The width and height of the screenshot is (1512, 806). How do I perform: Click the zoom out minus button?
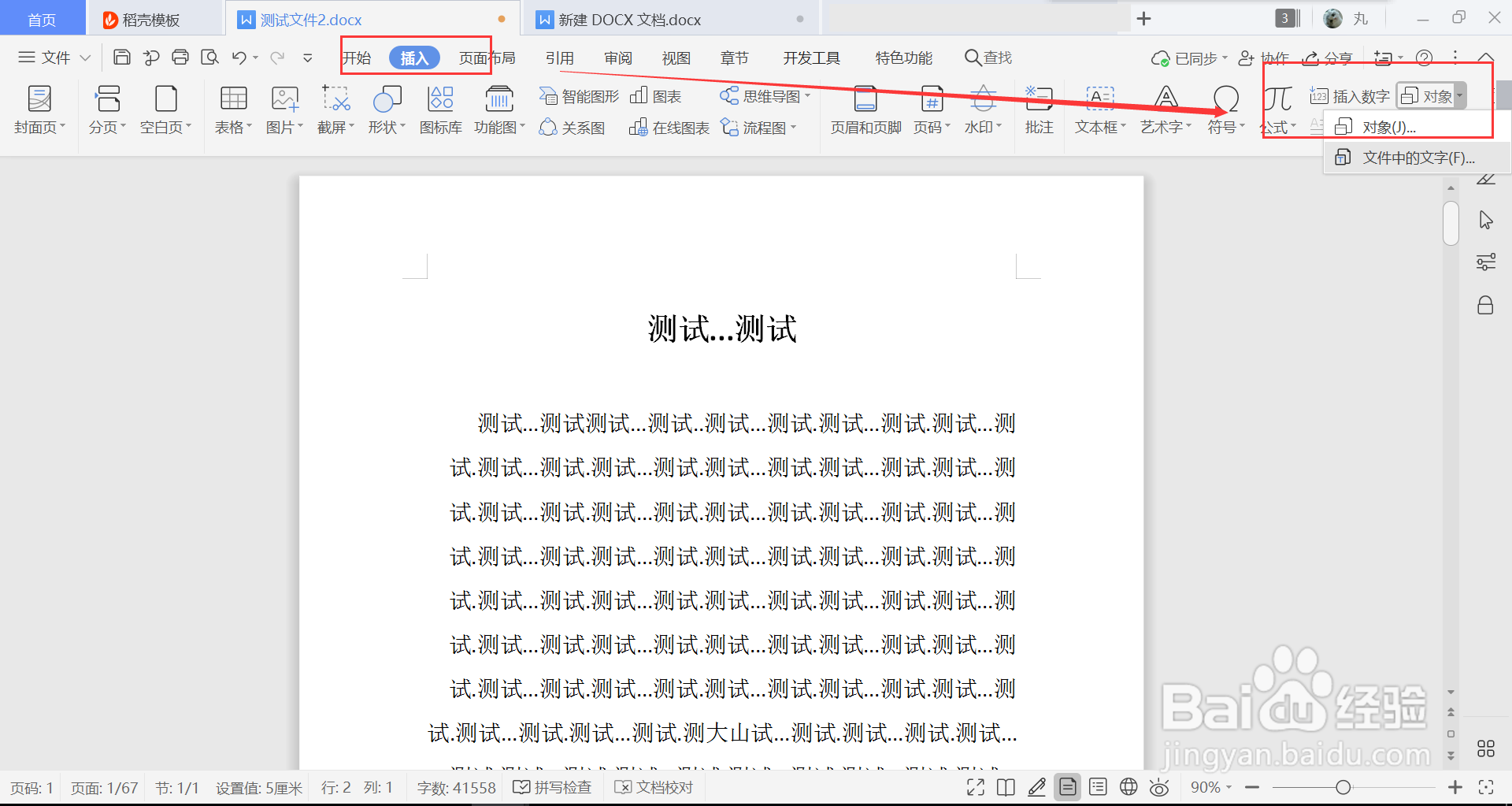[x=1252, y=787]
